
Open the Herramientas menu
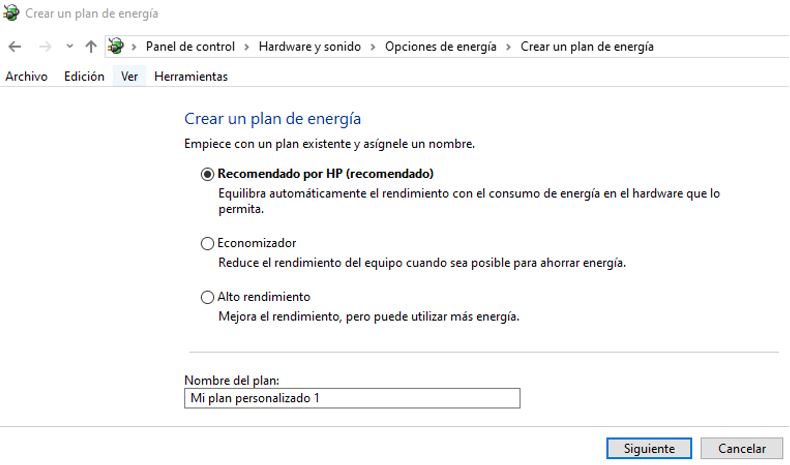(x=191, y=76)
